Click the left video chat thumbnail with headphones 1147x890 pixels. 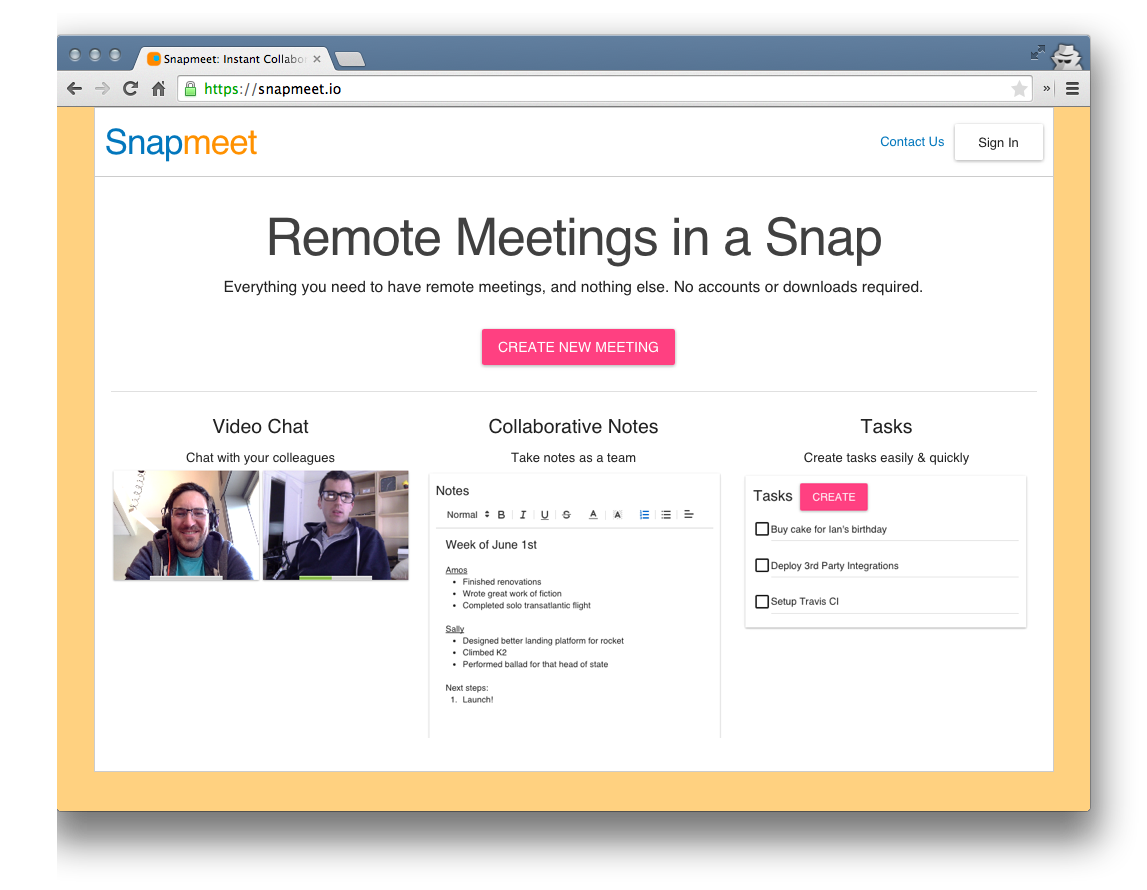point(186,525)
